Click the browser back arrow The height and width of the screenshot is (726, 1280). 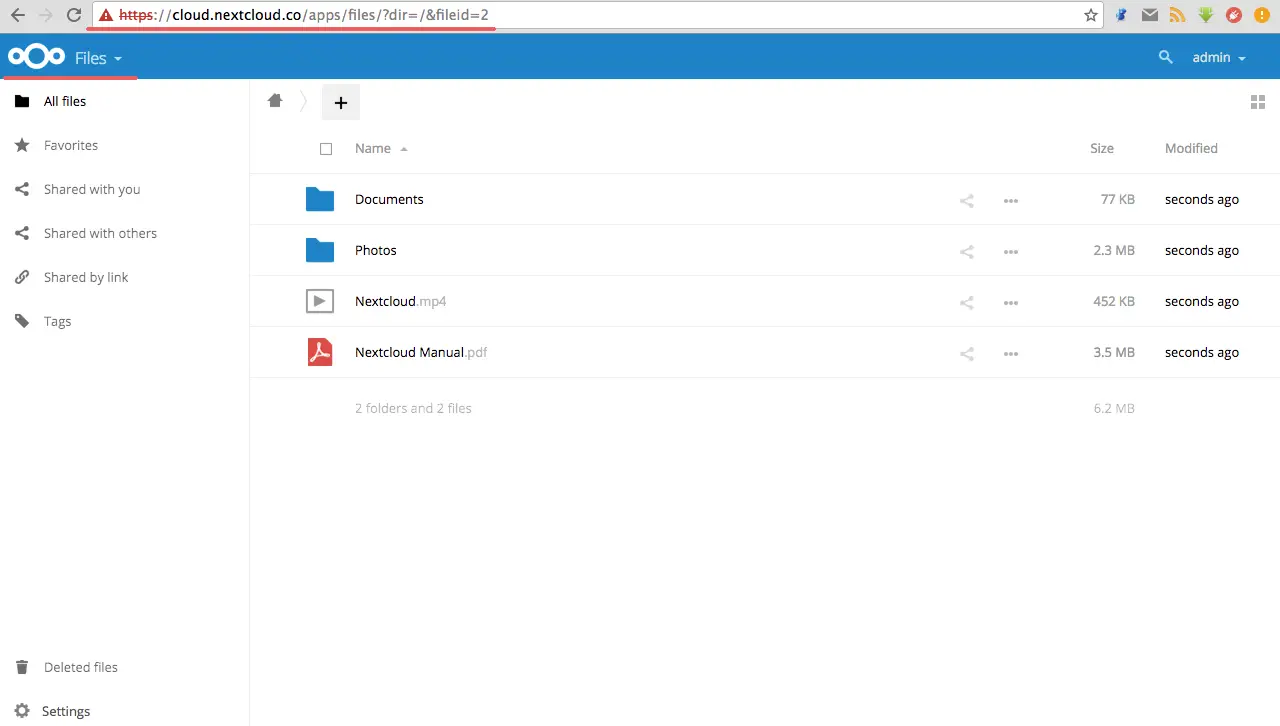click(x=17, y=15)
